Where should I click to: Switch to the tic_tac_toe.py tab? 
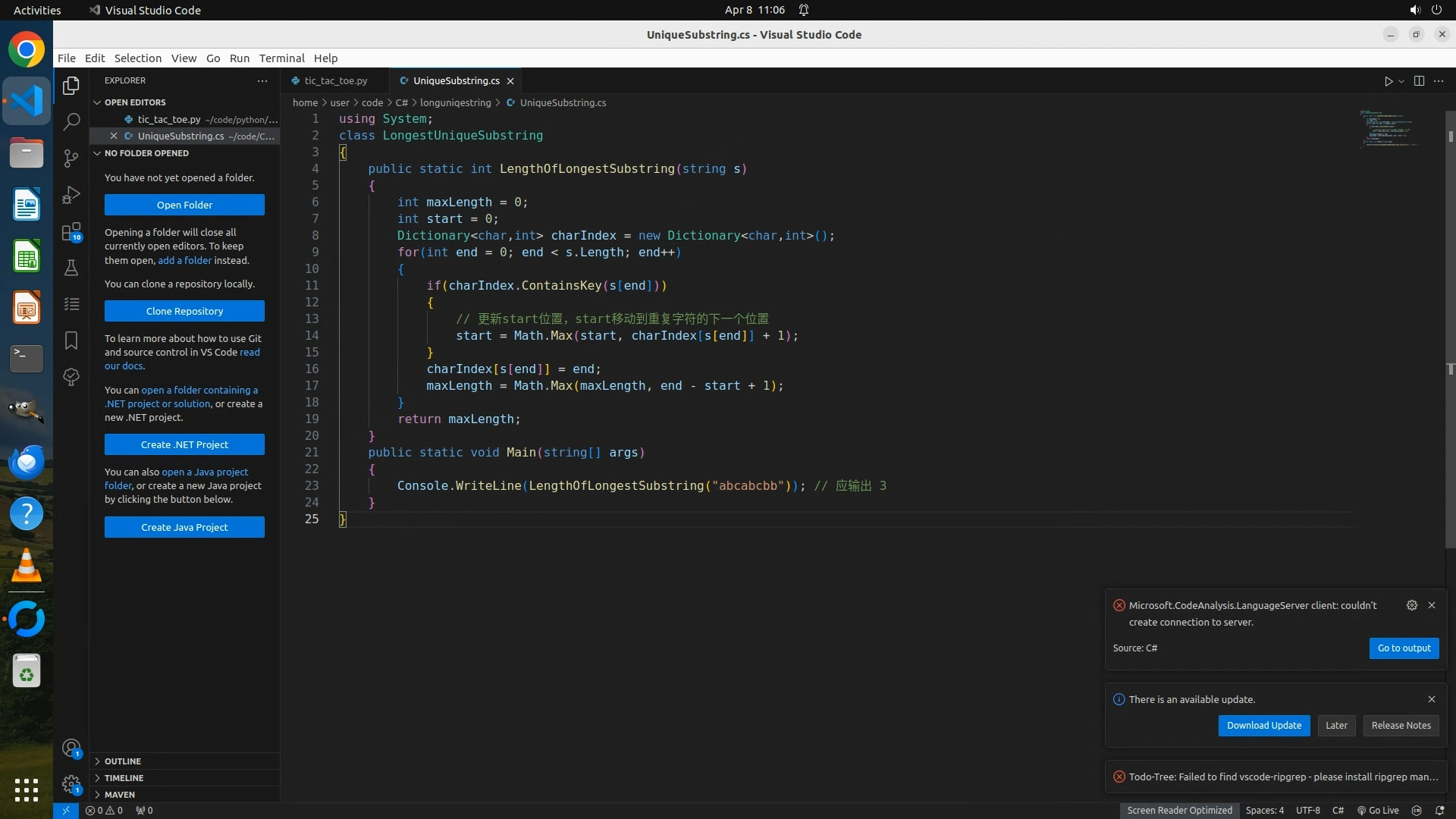click(335, 80)
